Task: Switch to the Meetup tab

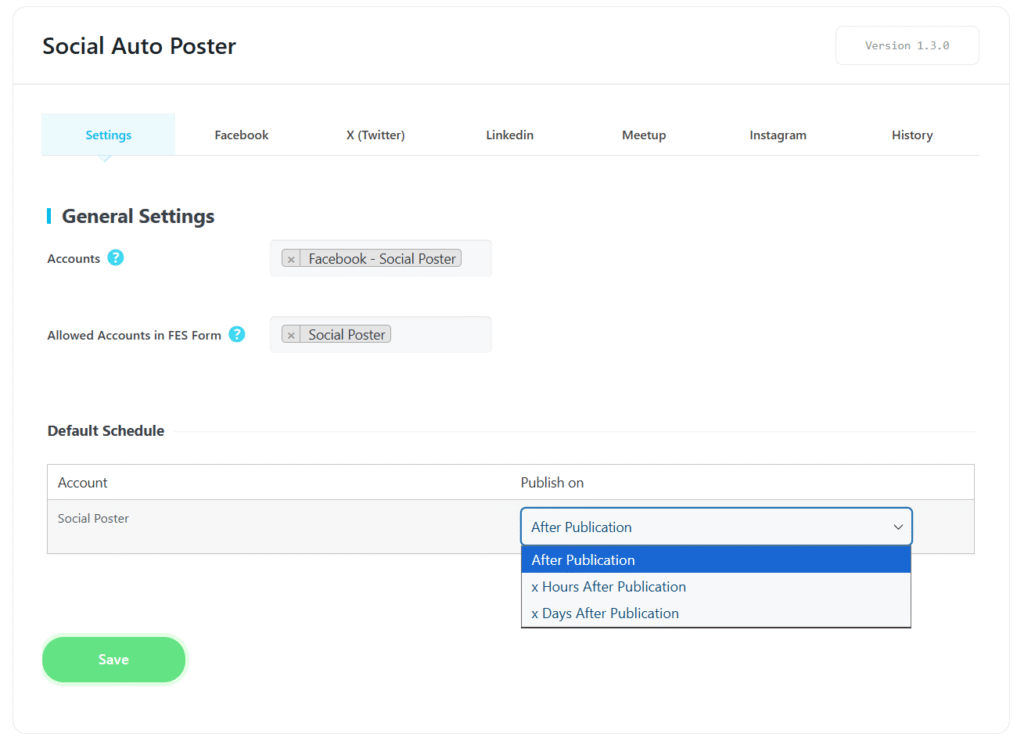Action: pos(643,135)
